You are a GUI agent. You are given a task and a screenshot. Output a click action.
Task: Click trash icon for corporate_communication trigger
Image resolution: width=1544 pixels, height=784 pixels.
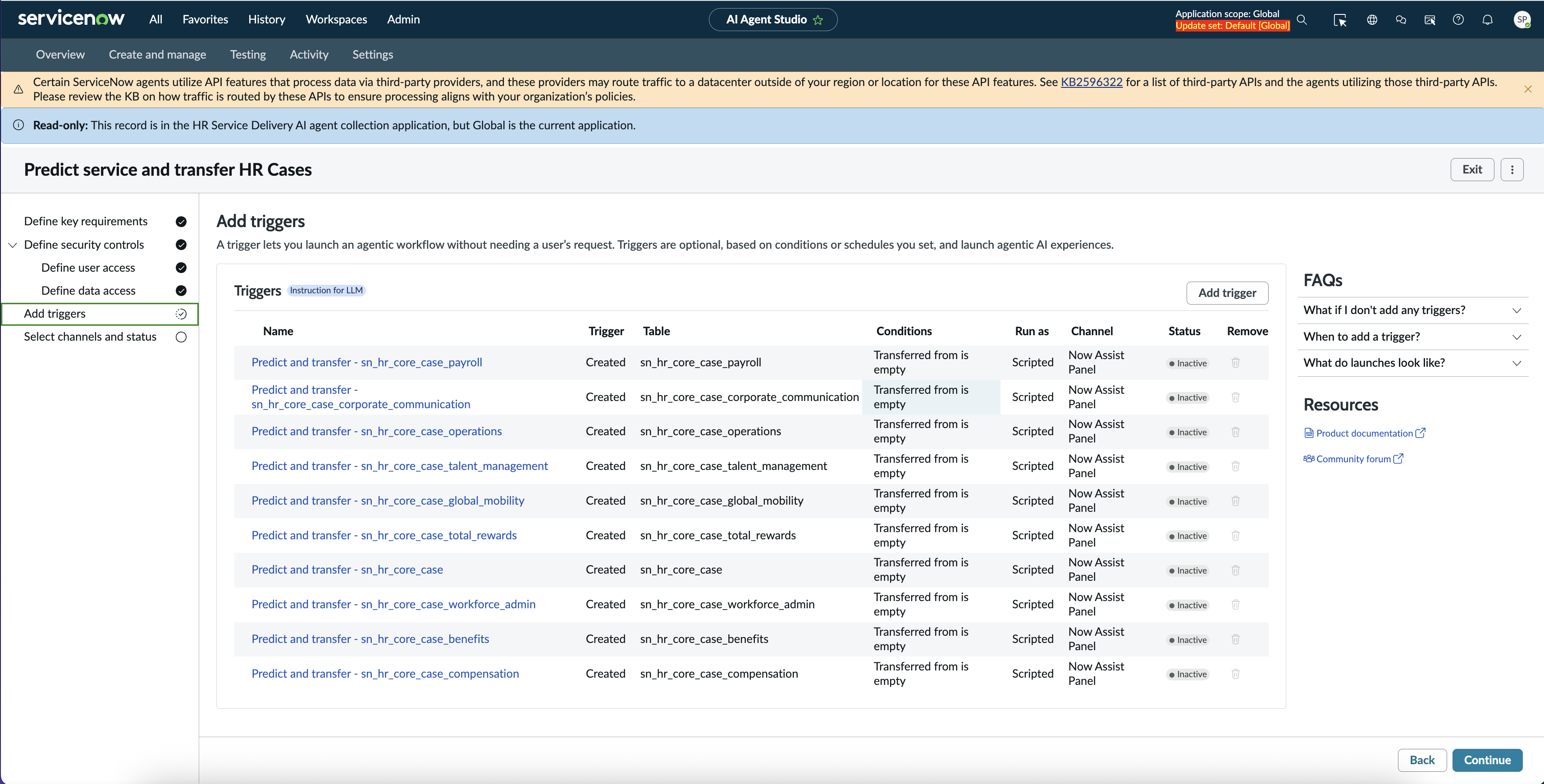pos(1235,397)
